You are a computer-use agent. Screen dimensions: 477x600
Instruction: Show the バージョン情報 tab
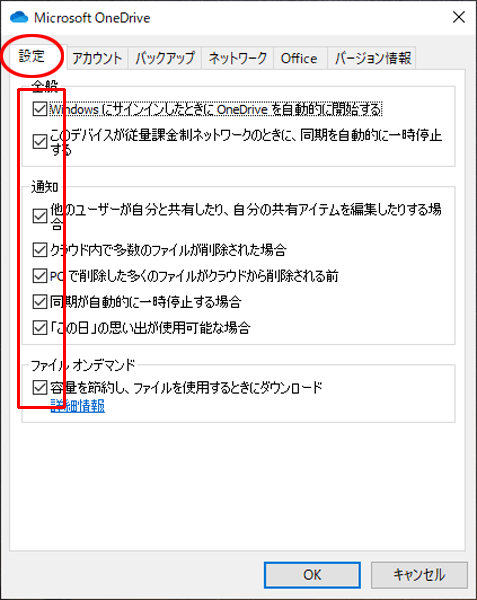pyautogui.click(x=373, y=58)
